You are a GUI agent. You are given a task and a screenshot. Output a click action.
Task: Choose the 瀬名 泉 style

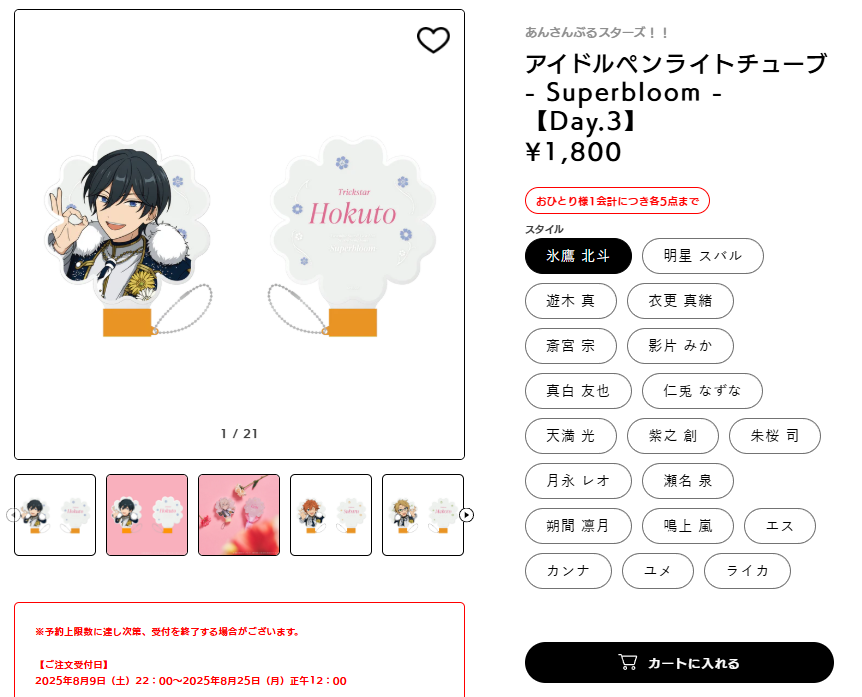point(688,481)
